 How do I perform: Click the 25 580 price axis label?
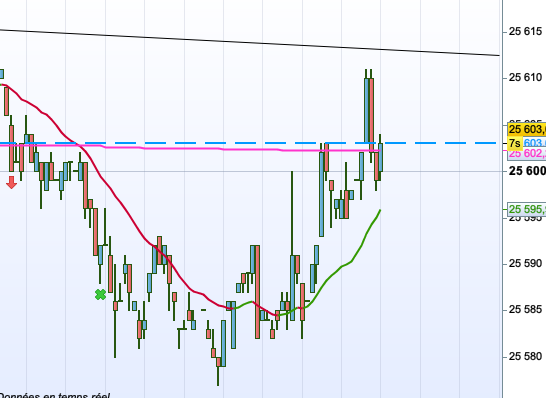(x=525, y=357)
